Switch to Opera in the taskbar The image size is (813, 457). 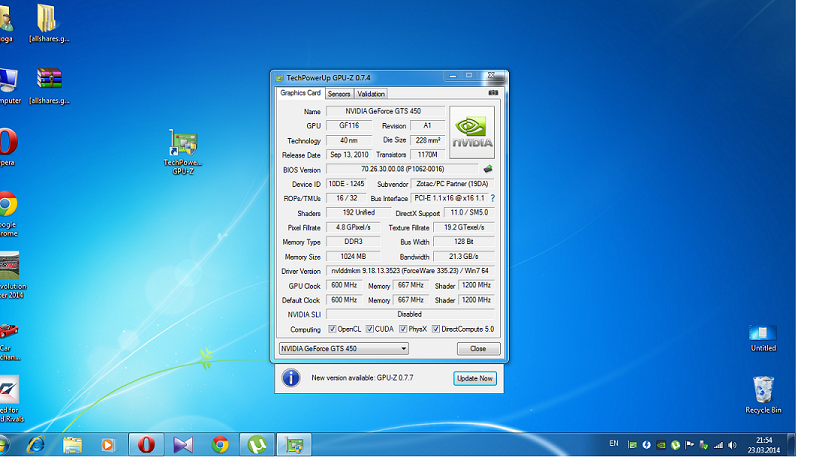pyautogui.click(x=146, y=445)
